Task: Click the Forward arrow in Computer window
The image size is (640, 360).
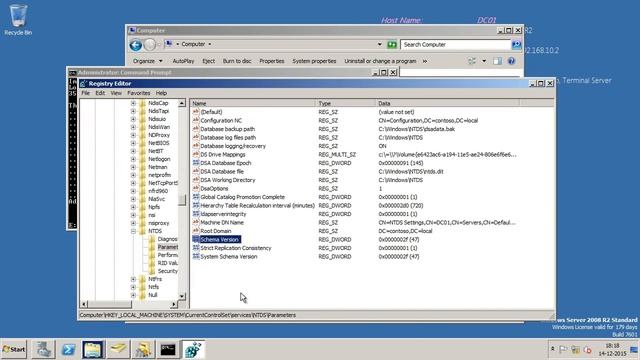Action: 150,44
